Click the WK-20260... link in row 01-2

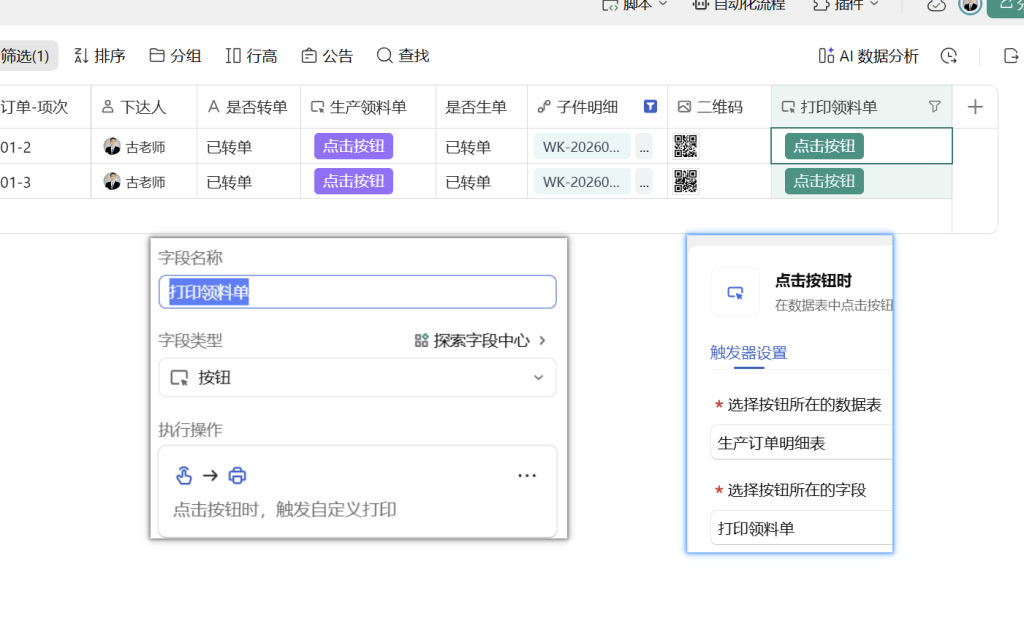[582, 147]
